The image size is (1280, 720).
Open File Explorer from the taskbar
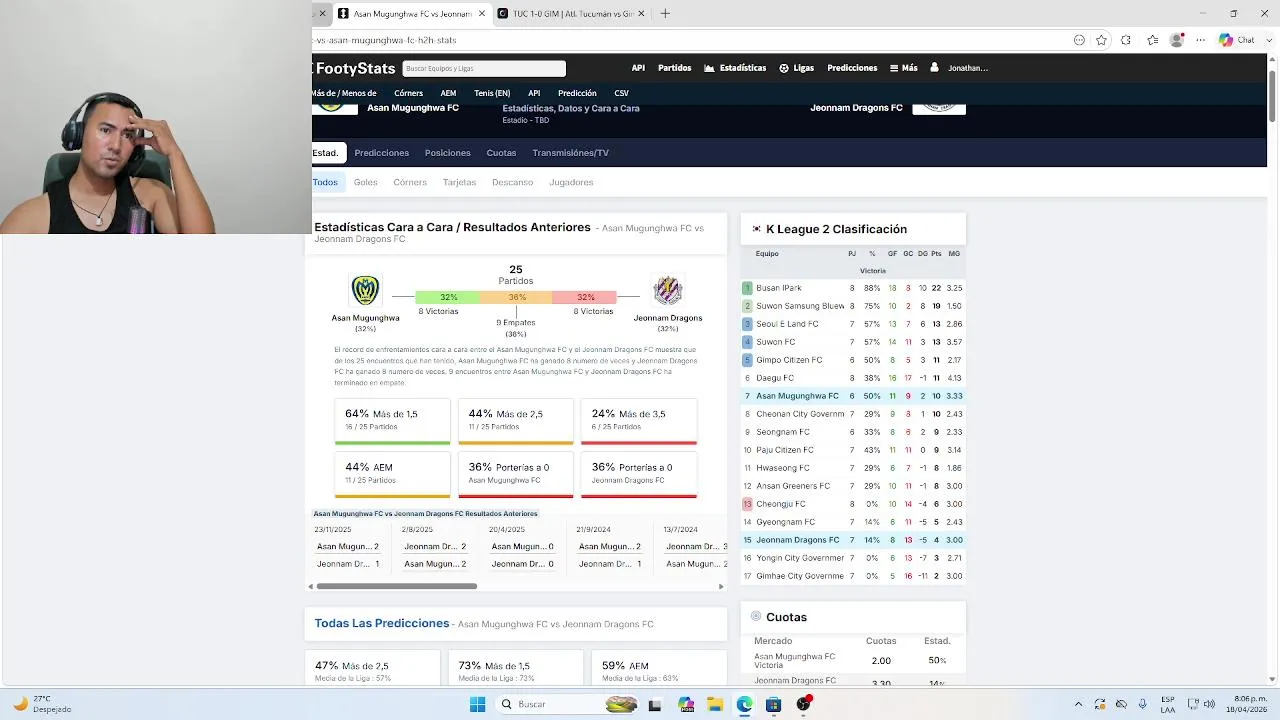715,704
